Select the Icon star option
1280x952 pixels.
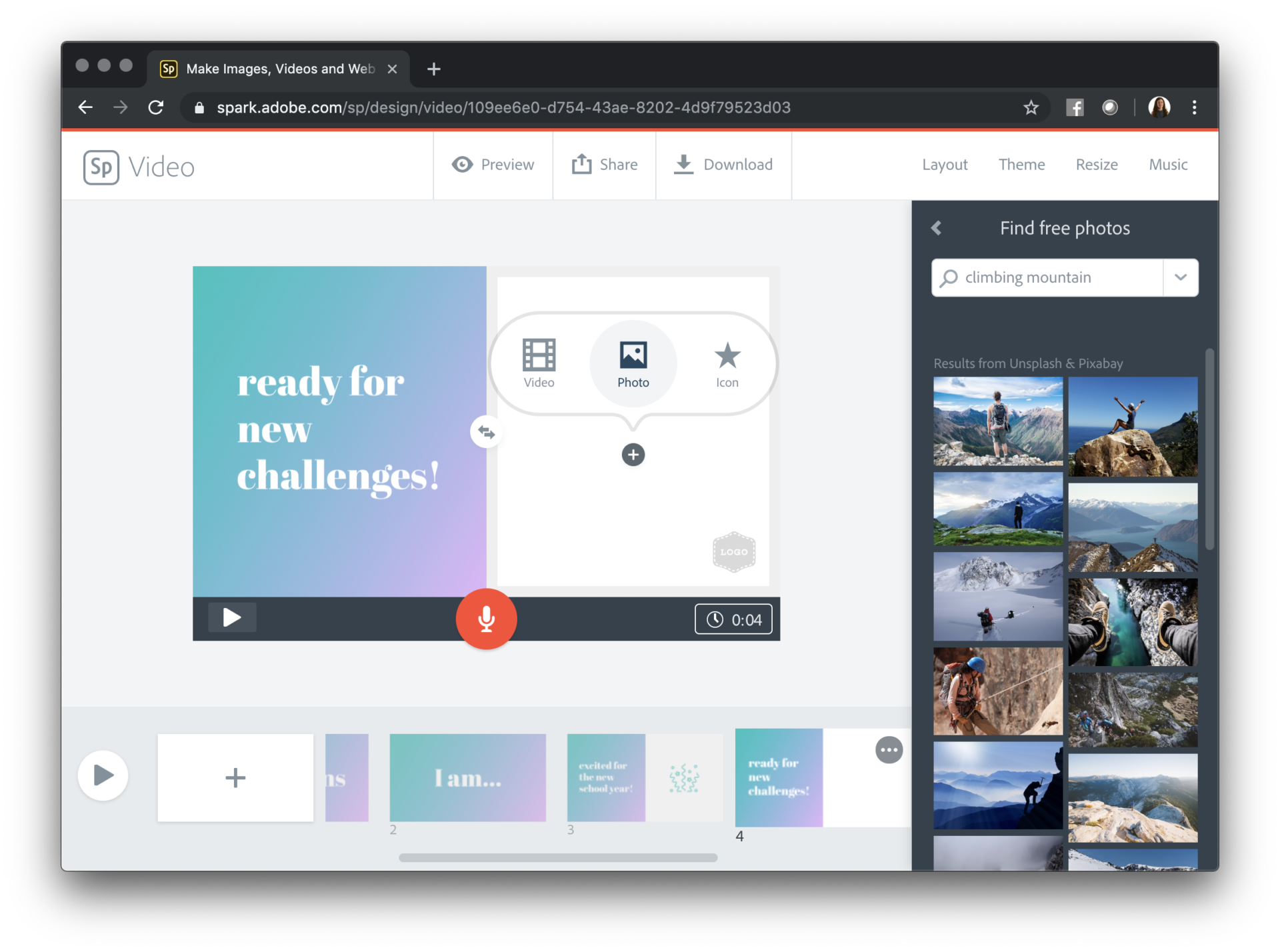click(727, 364)
